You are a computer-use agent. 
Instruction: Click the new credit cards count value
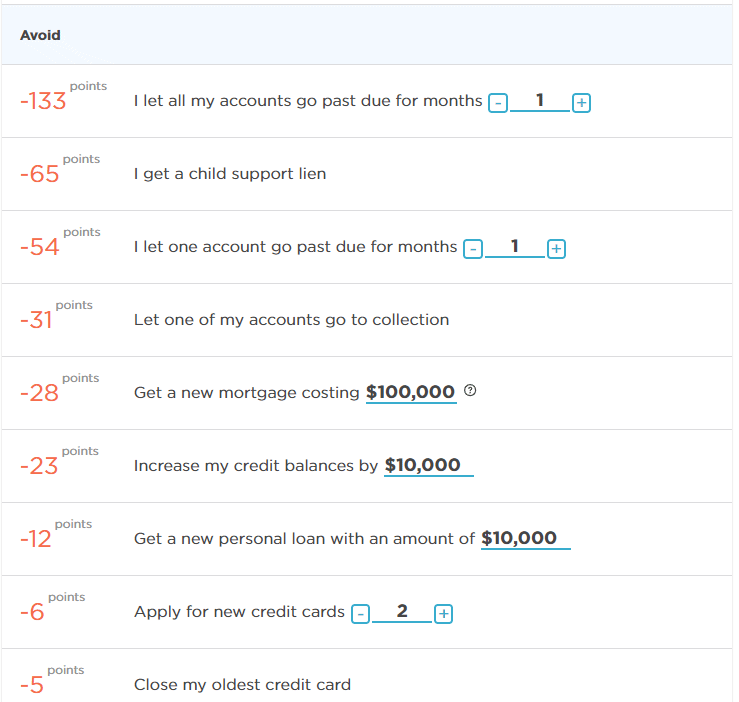(402, 612)
